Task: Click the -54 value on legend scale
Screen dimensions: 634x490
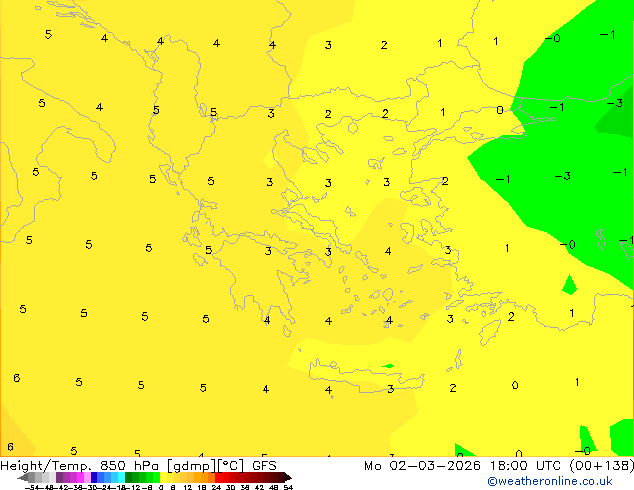Action: pyautogui.click(x=30, y=487)
